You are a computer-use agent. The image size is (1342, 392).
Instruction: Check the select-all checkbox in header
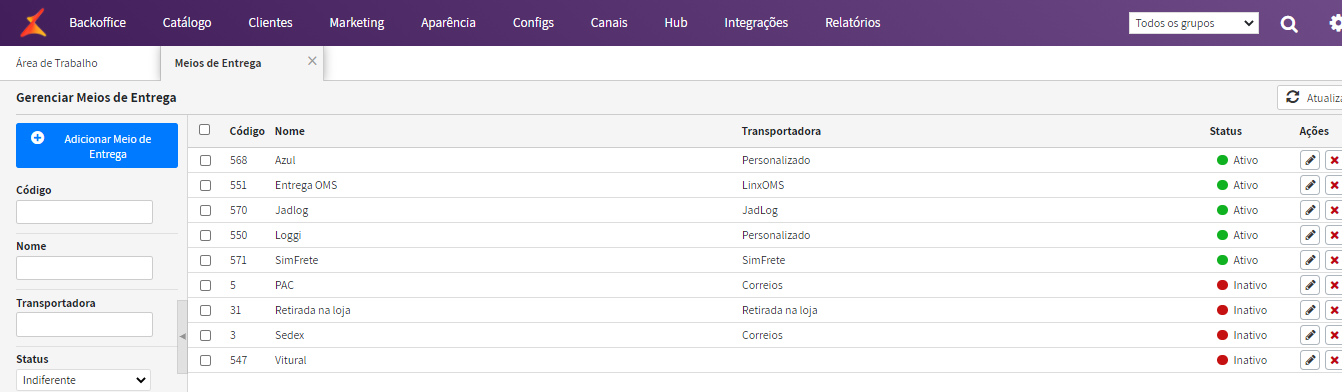[x=205, y=130]
